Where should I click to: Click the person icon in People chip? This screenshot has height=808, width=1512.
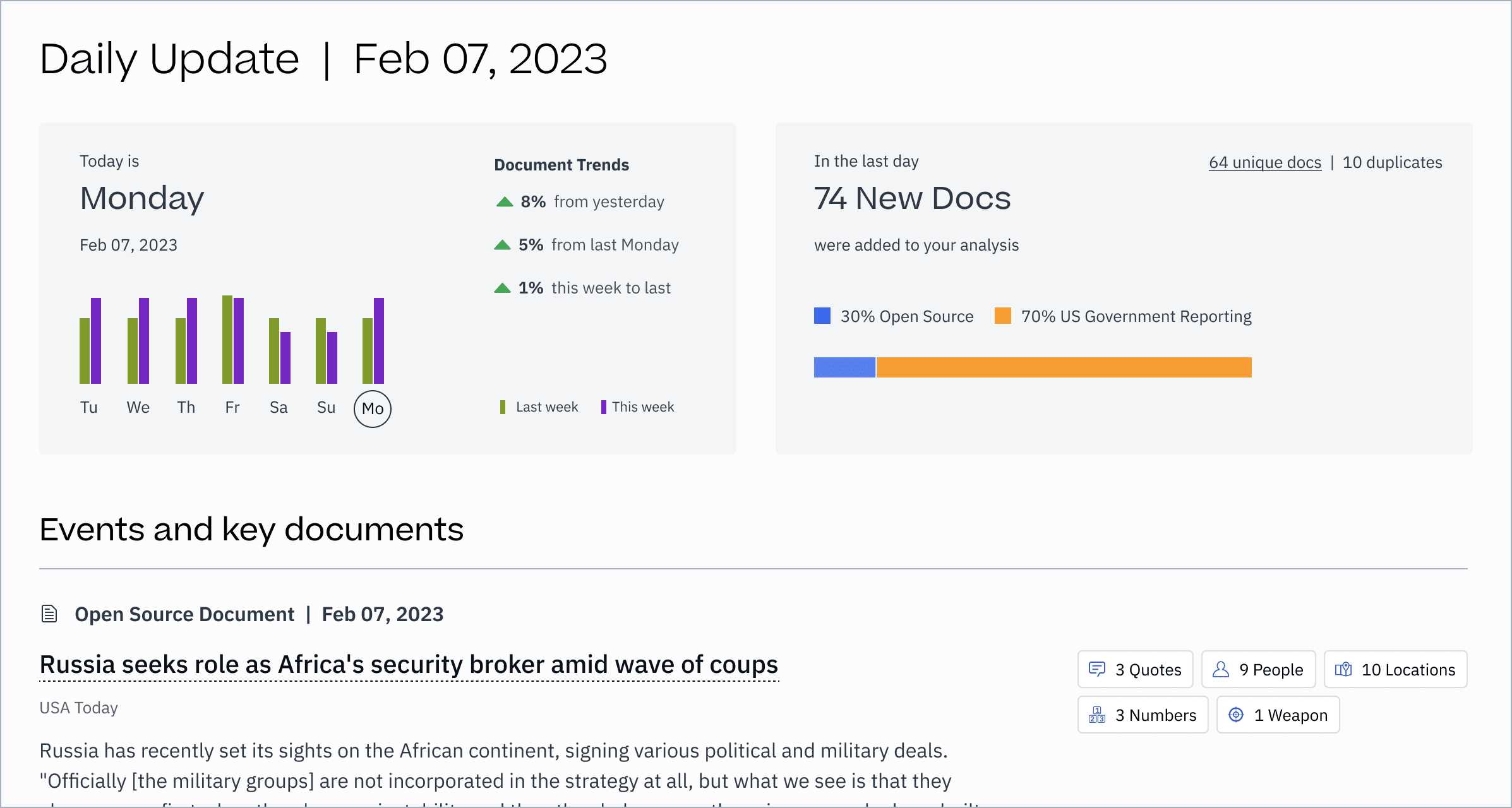[x=1221, y=669]
